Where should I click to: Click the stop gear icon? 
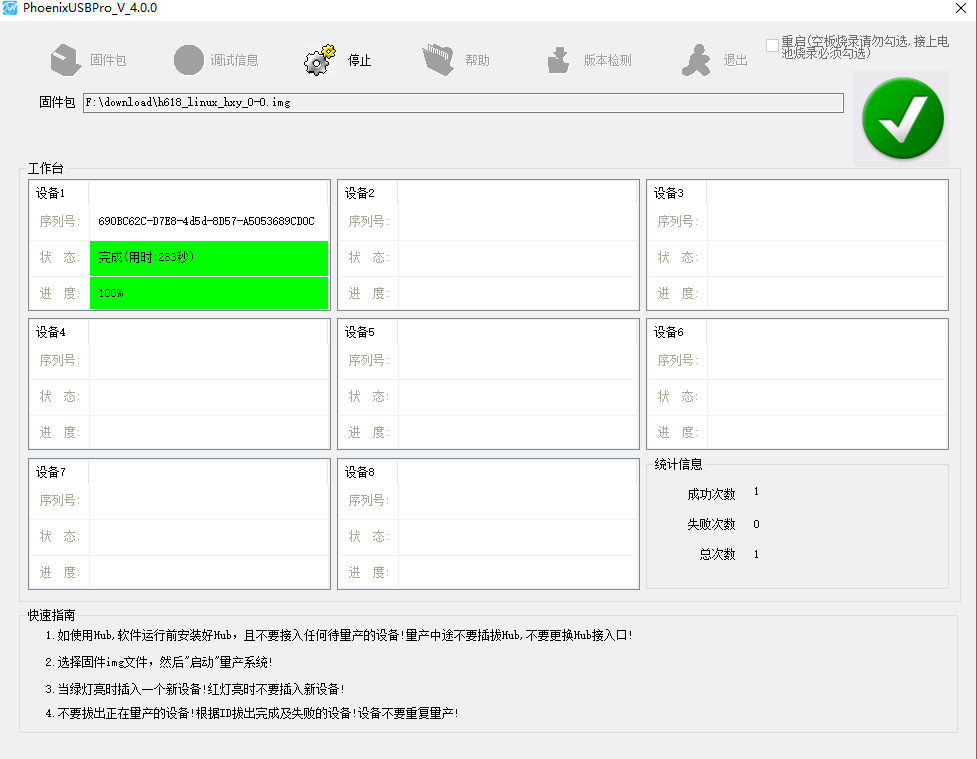pos(319,60)
